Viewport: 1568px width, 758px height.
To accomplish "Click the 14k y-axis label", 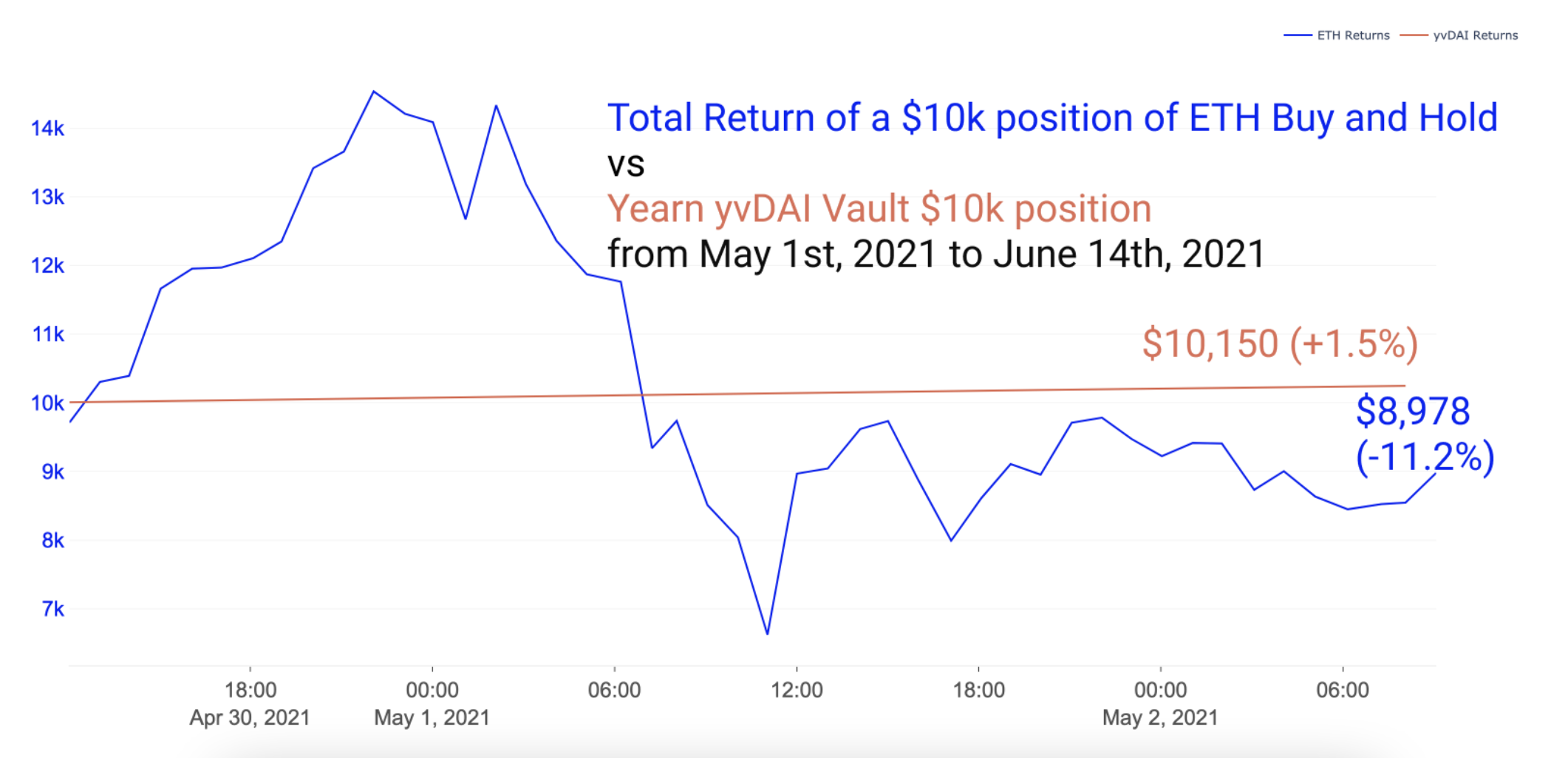I will tap(47, 129).
